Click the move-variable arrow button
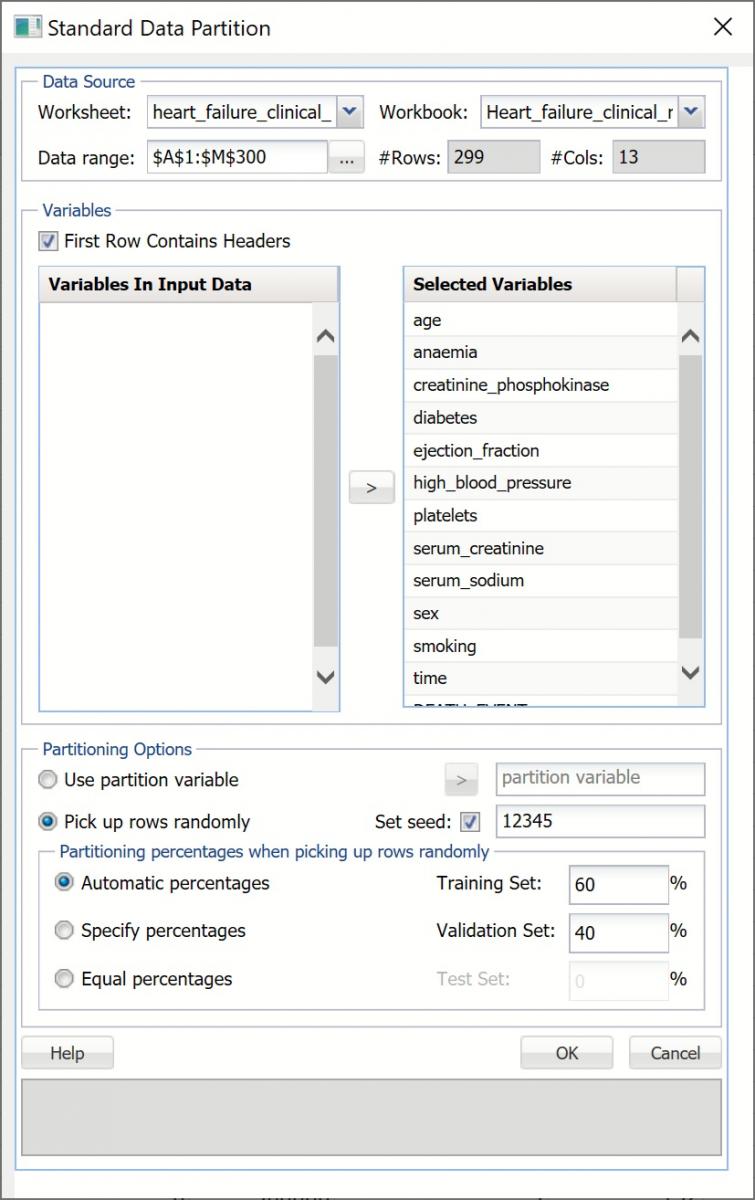The height and width of the screenshot is (1200, 755). pyautogui.click(x=371, y=487)
